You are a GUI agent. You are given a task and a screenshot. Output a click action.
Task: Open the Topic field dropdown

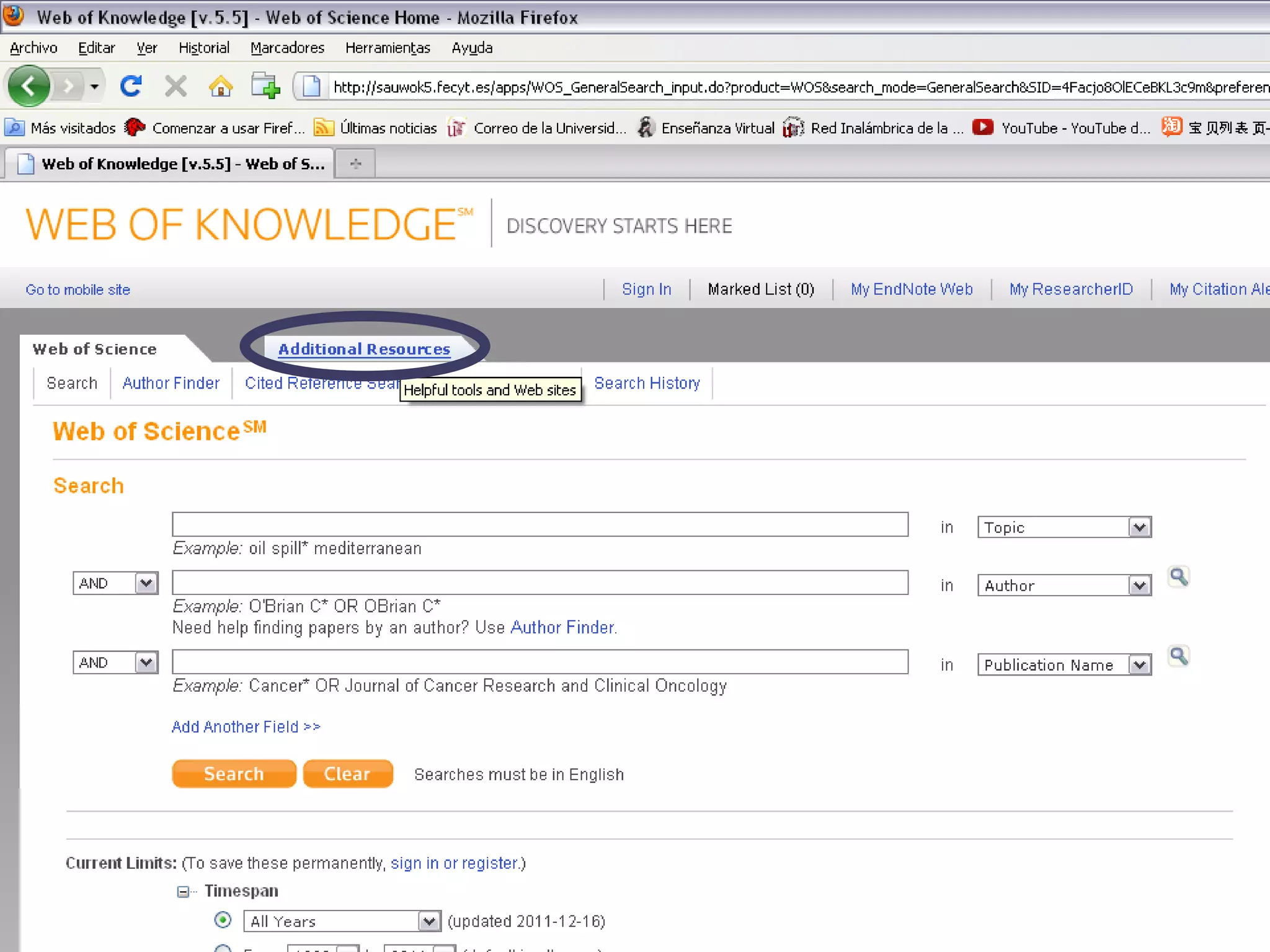[1139, 527]
